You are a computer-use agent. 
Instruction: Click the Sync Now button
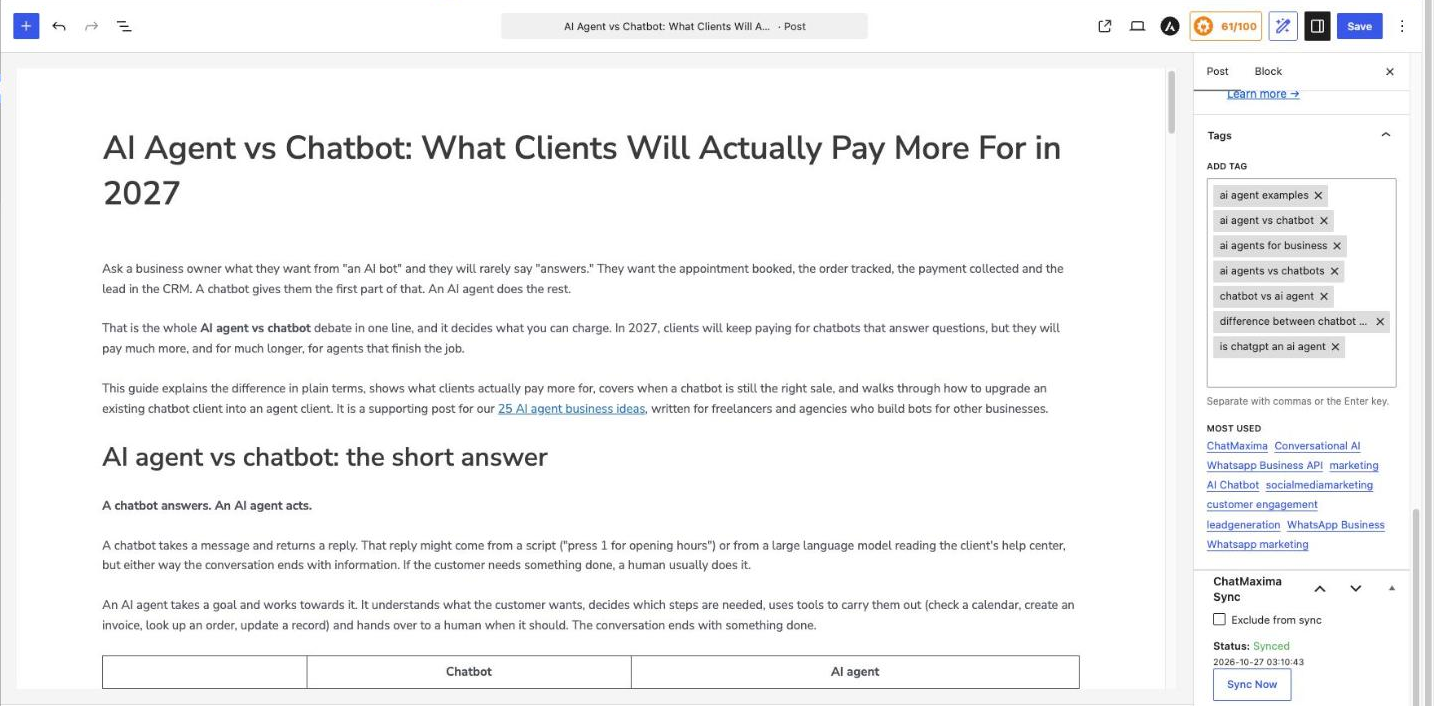(1252, 685)
